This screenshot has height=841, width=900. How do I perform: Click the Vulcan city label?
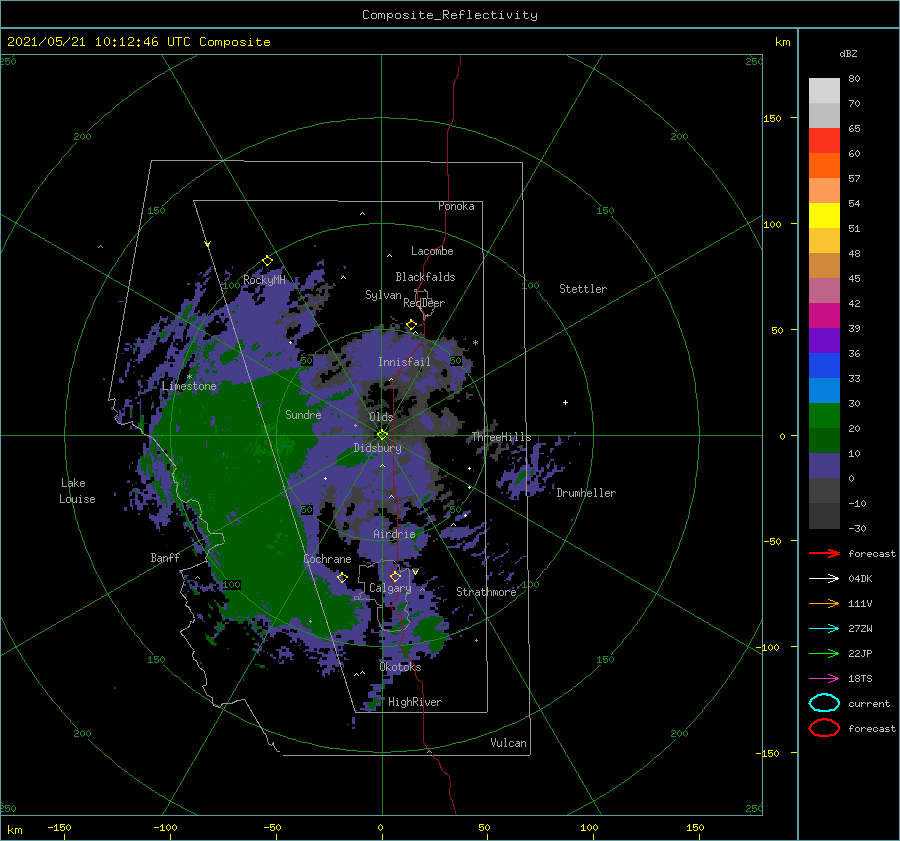[509, 743]
